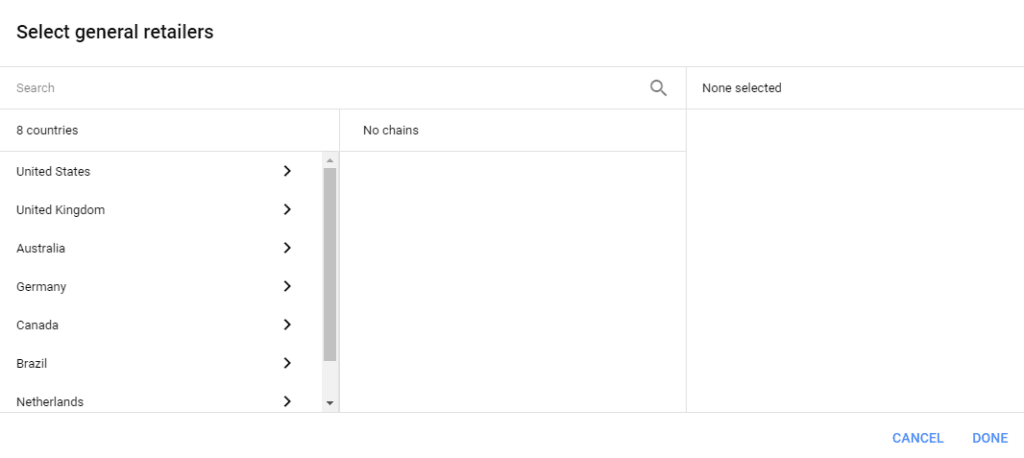Select United States in country list
This screenshot has height=458, width=1024.
(161, 171)
